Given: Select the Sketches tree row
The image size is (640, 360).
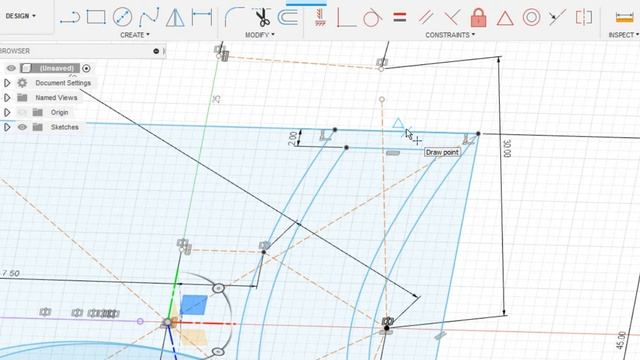Looking at the screenshot, I should point(64,127).
